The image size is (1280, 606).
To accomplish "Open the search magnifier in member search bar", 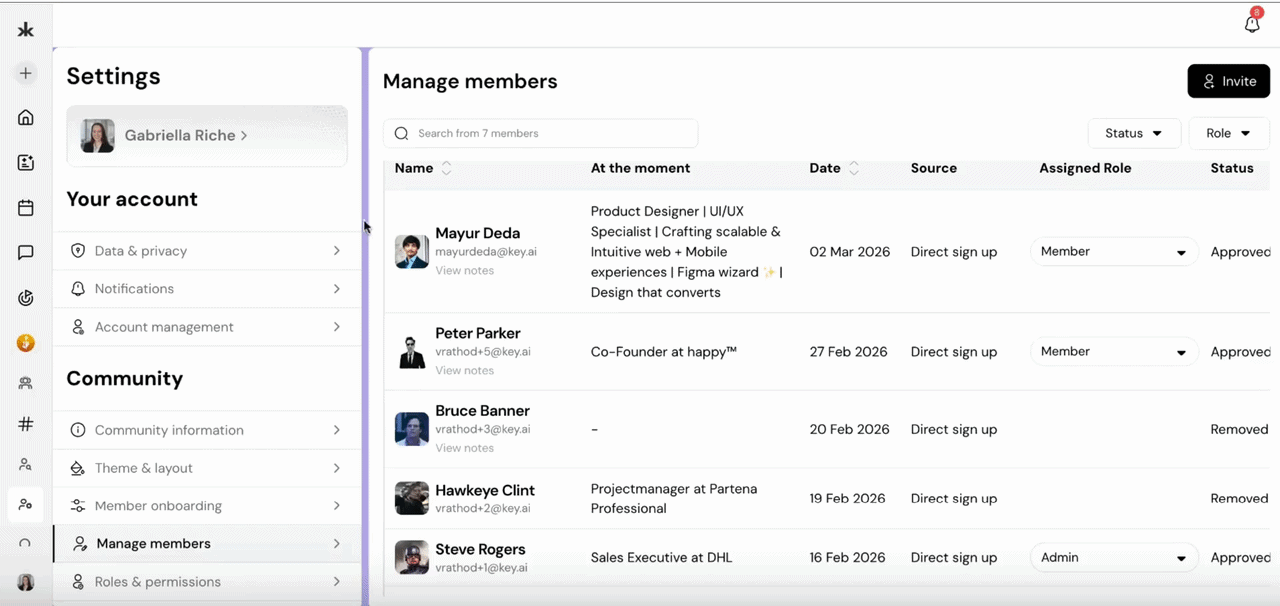I will point(401,133).
